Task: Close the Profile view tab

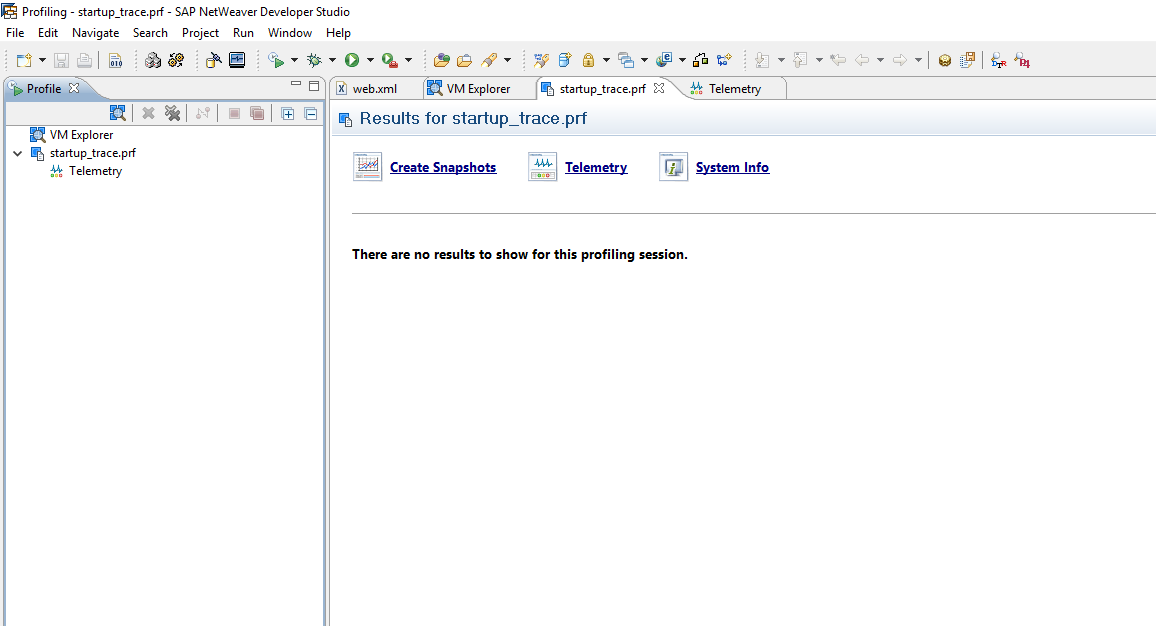Action: pos(74,88)
